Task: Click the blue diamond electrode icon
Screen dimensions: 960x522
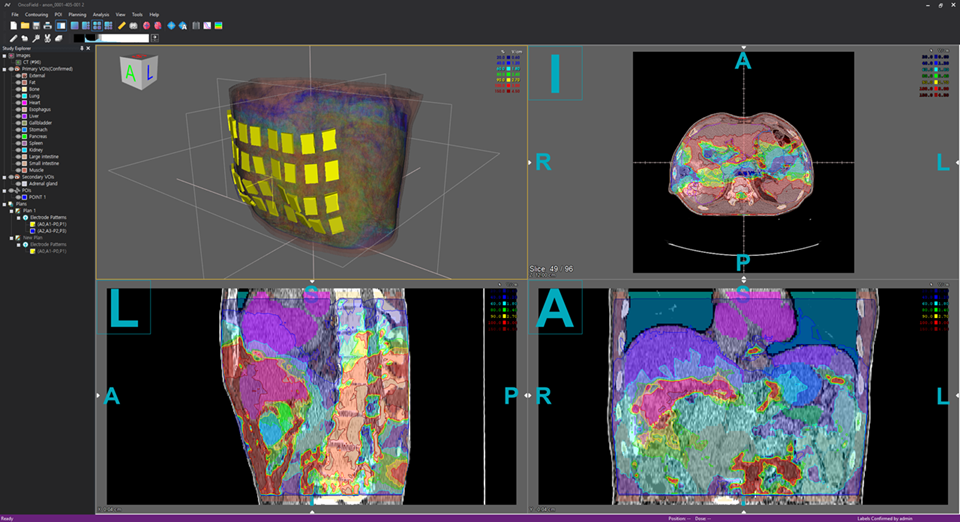Action: [171, 26]
